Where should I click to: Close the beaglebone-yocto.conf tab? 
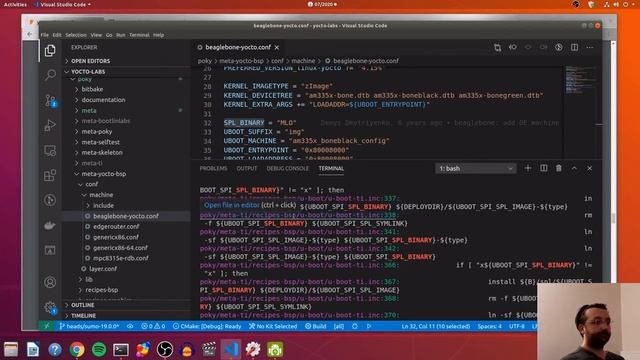tap(277, 48)
